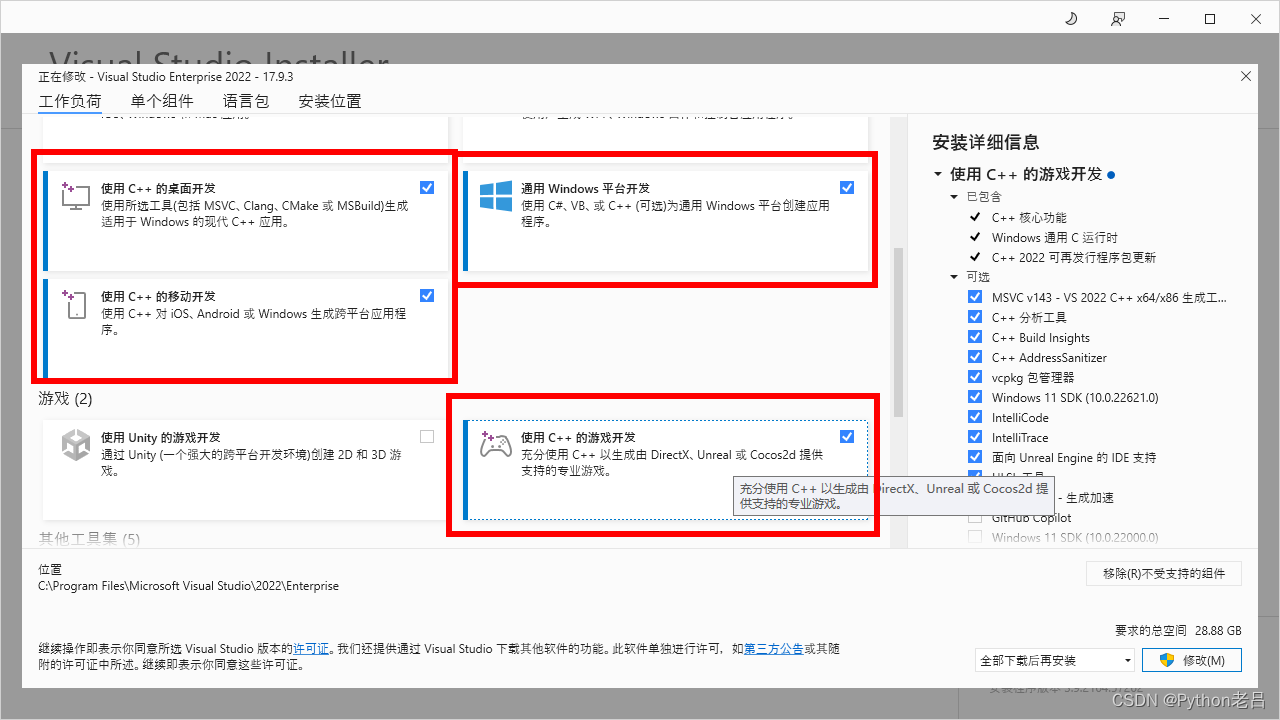Click the Unity game development cube icon
The height and width of the screenshot is (720, 1280).
click(75, 444)
